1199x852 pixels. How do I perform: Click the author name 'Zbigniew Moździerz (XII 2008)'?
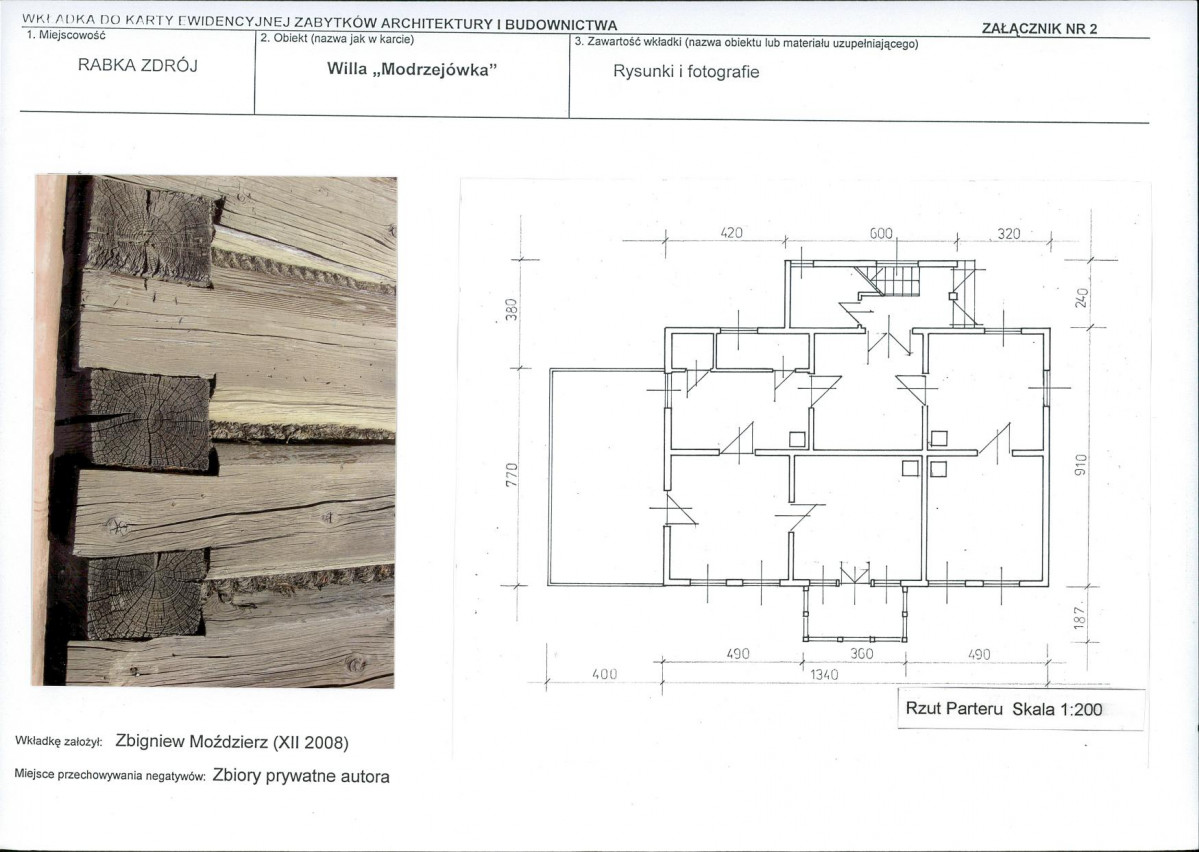(232, 742)
